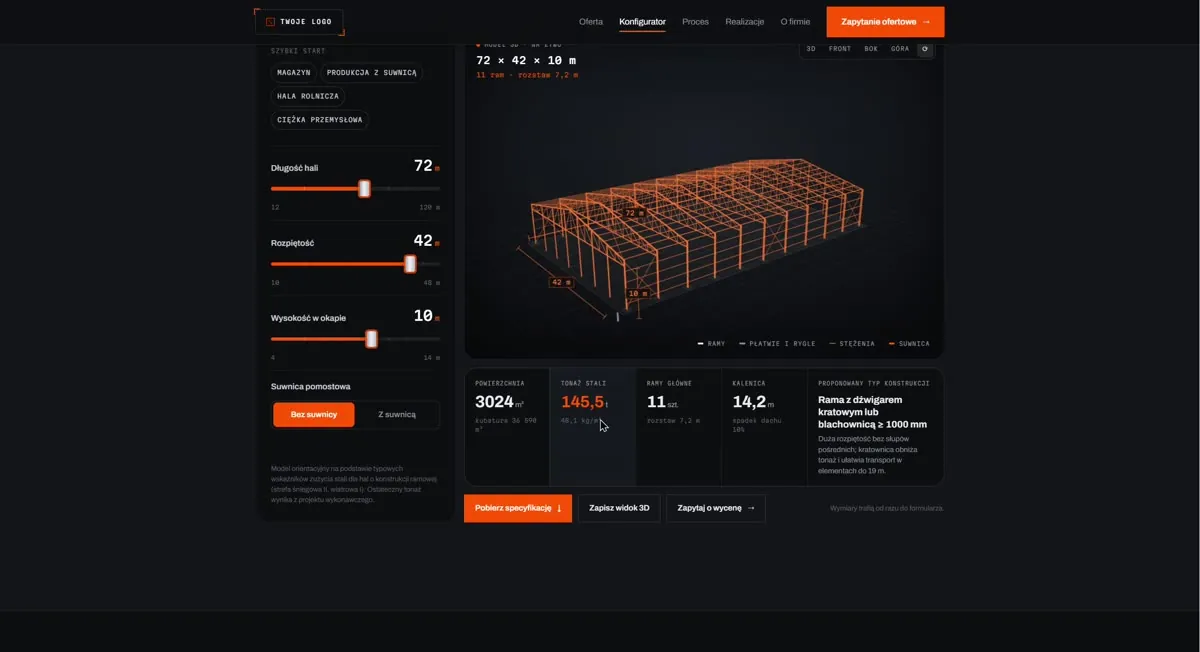The width and height of the screenshot is (1200, 652).
Task: Click the auto-rotate icon in view controls
Action: [925, 49]
